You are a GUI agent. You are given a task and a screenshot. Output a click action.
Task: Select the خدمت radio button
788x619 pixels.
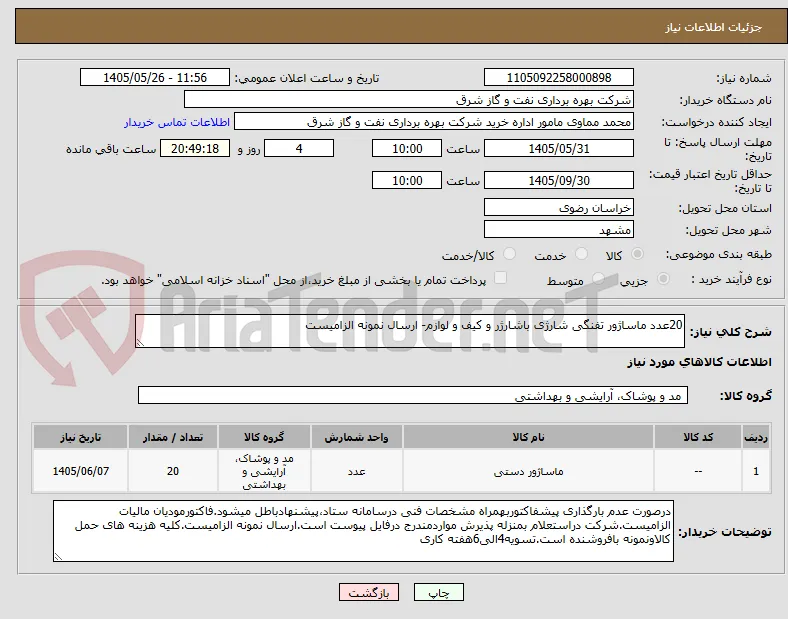[x=581, y=254]
